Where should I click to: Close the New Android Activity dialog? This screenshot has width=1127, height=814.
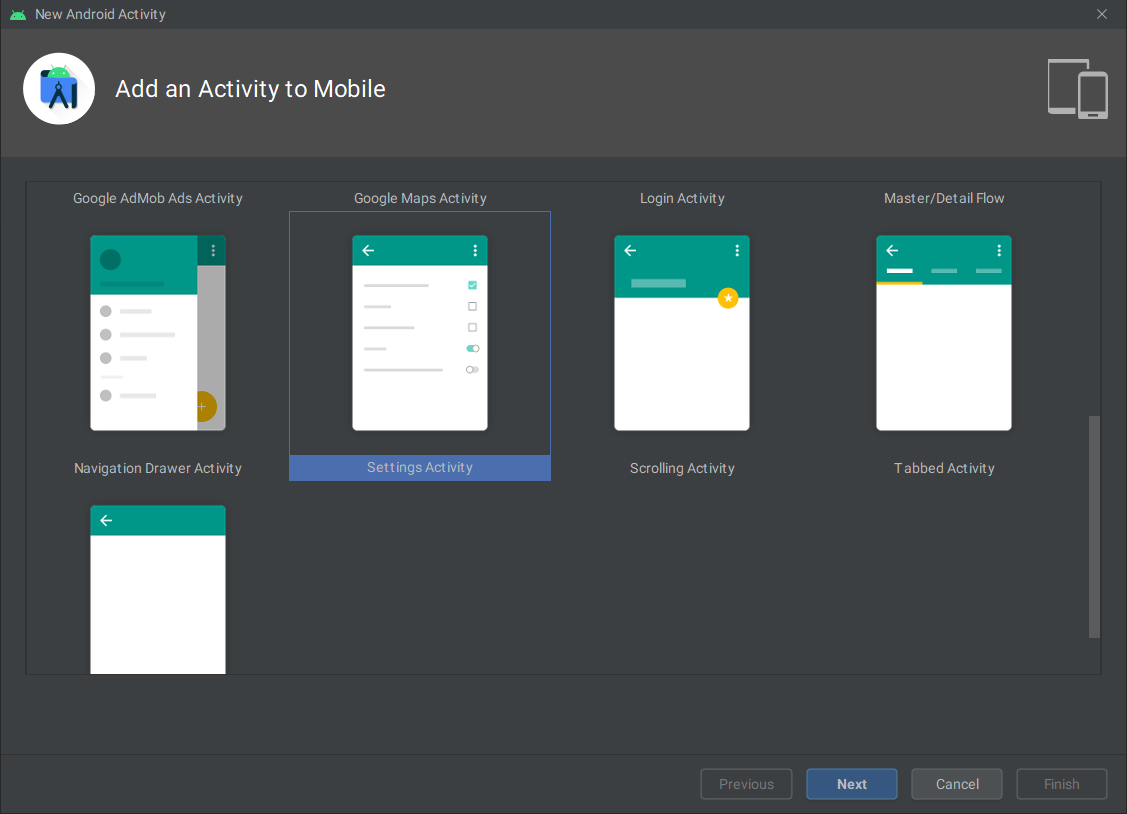pyautogui.click(x=1101, y=14)
